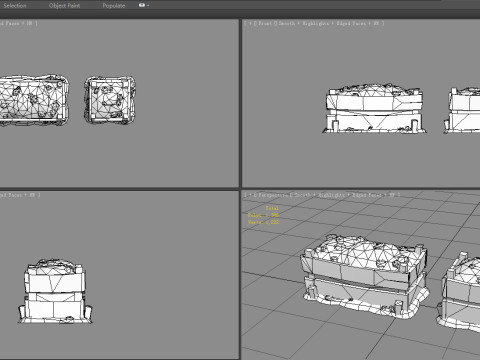
Task: Open the Object Paint ribbon tab
Action: (x=64, y=6)
